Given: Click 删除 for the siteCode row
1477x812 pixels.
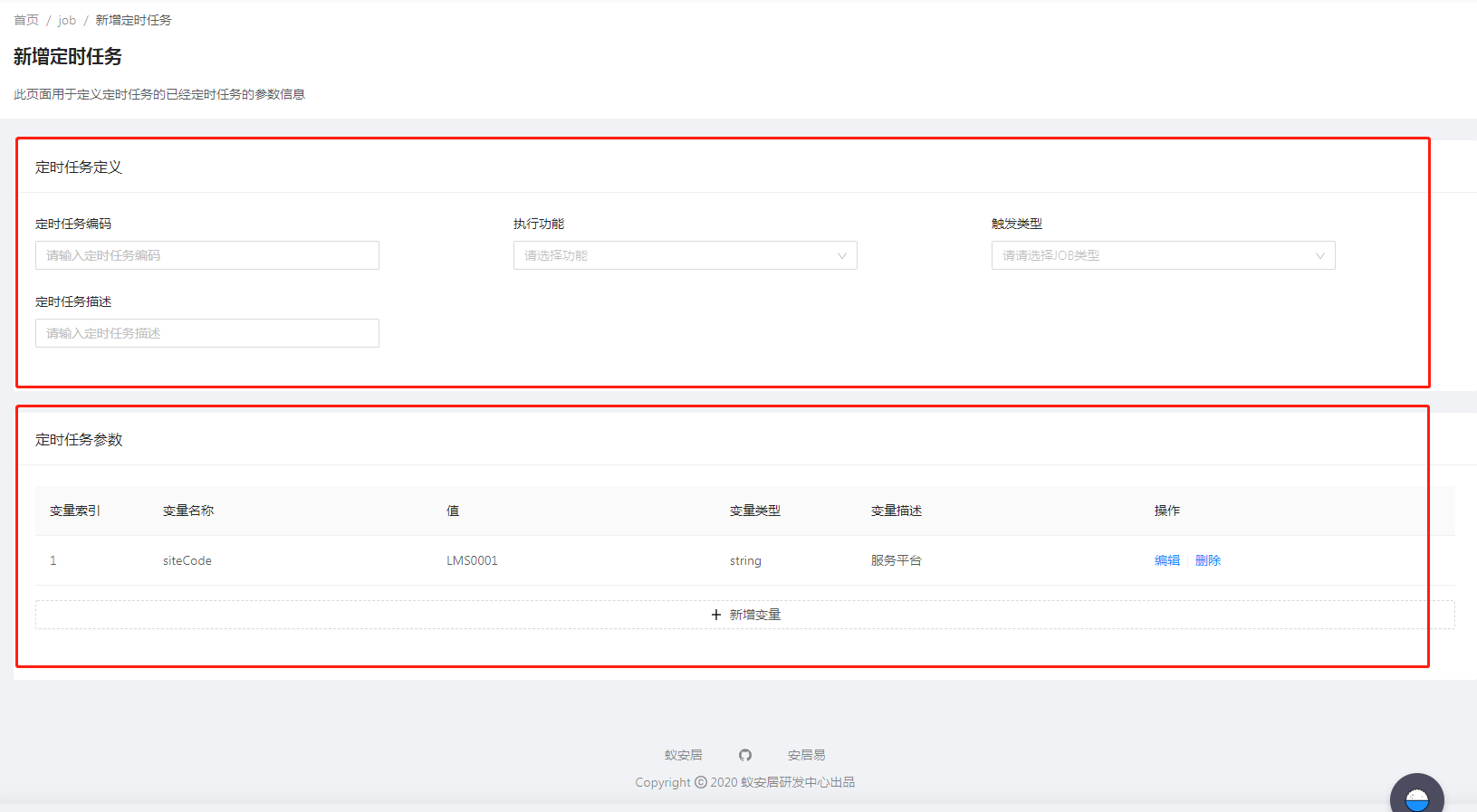Looking at the screenshot, I should tap(1208, 560).
